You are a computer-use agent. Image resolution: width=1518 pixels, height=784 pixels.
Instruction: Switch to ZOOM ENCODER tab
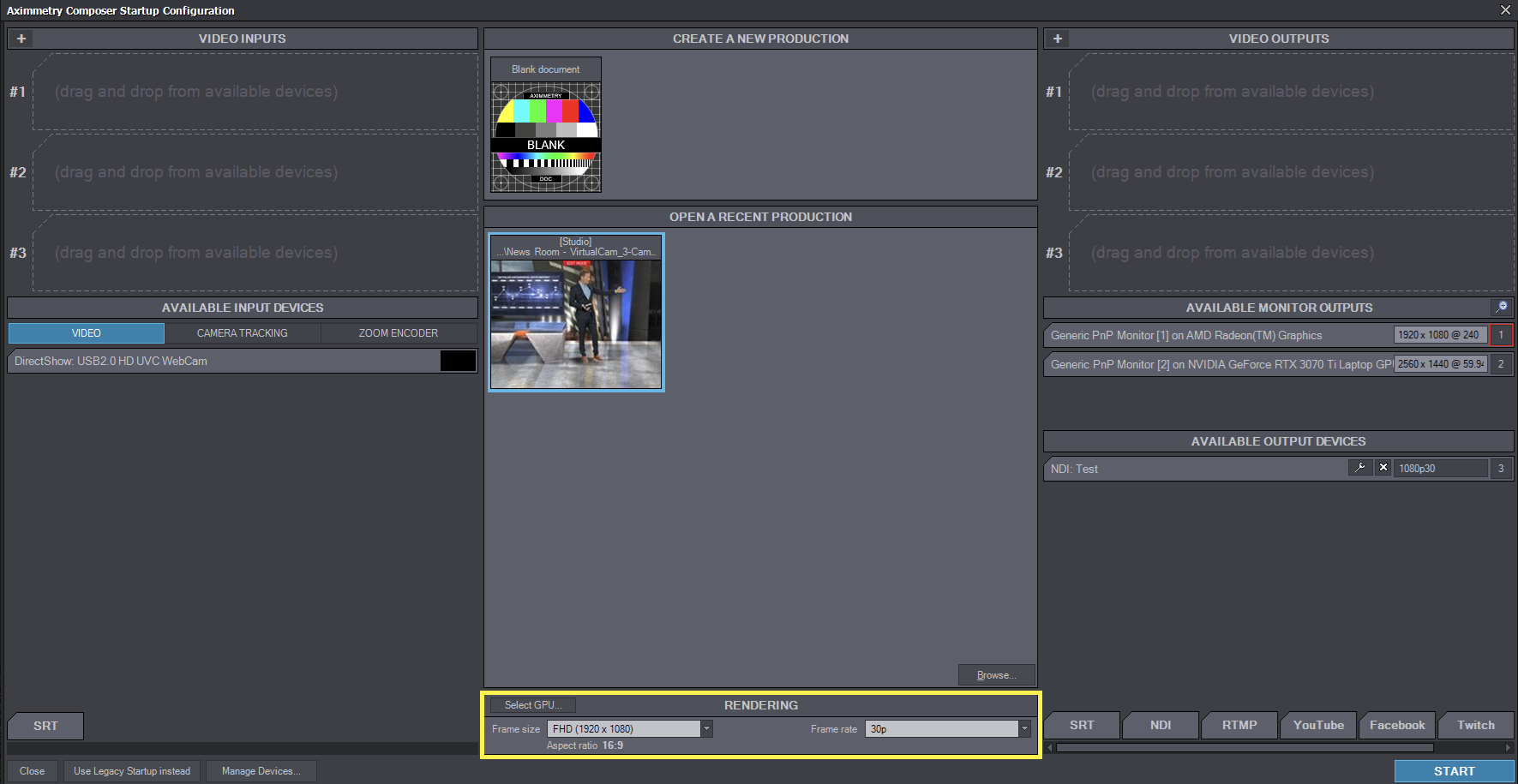(399, 333)
